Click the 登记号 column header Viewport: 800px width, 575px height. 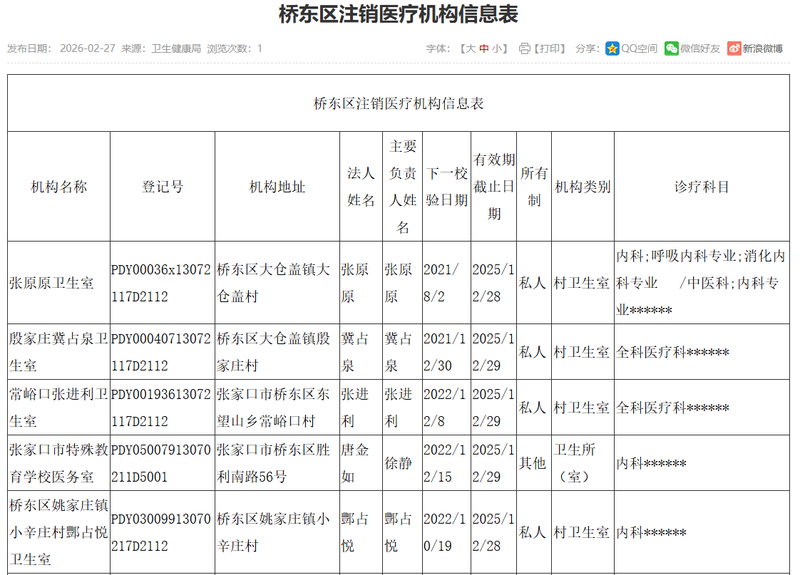[162, 187]
